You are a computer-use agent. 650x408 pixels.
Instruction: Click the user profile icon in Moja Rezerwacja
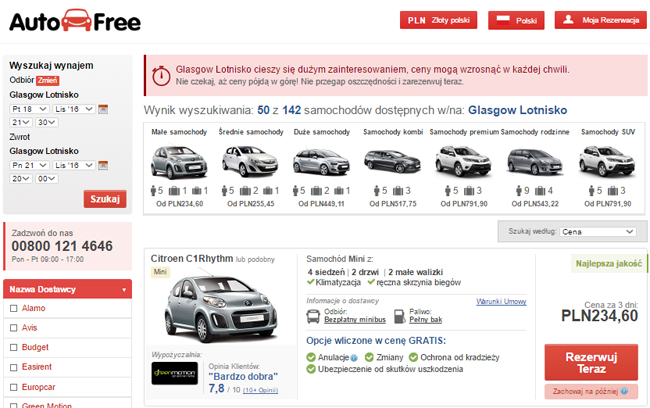tap(568, 19)
